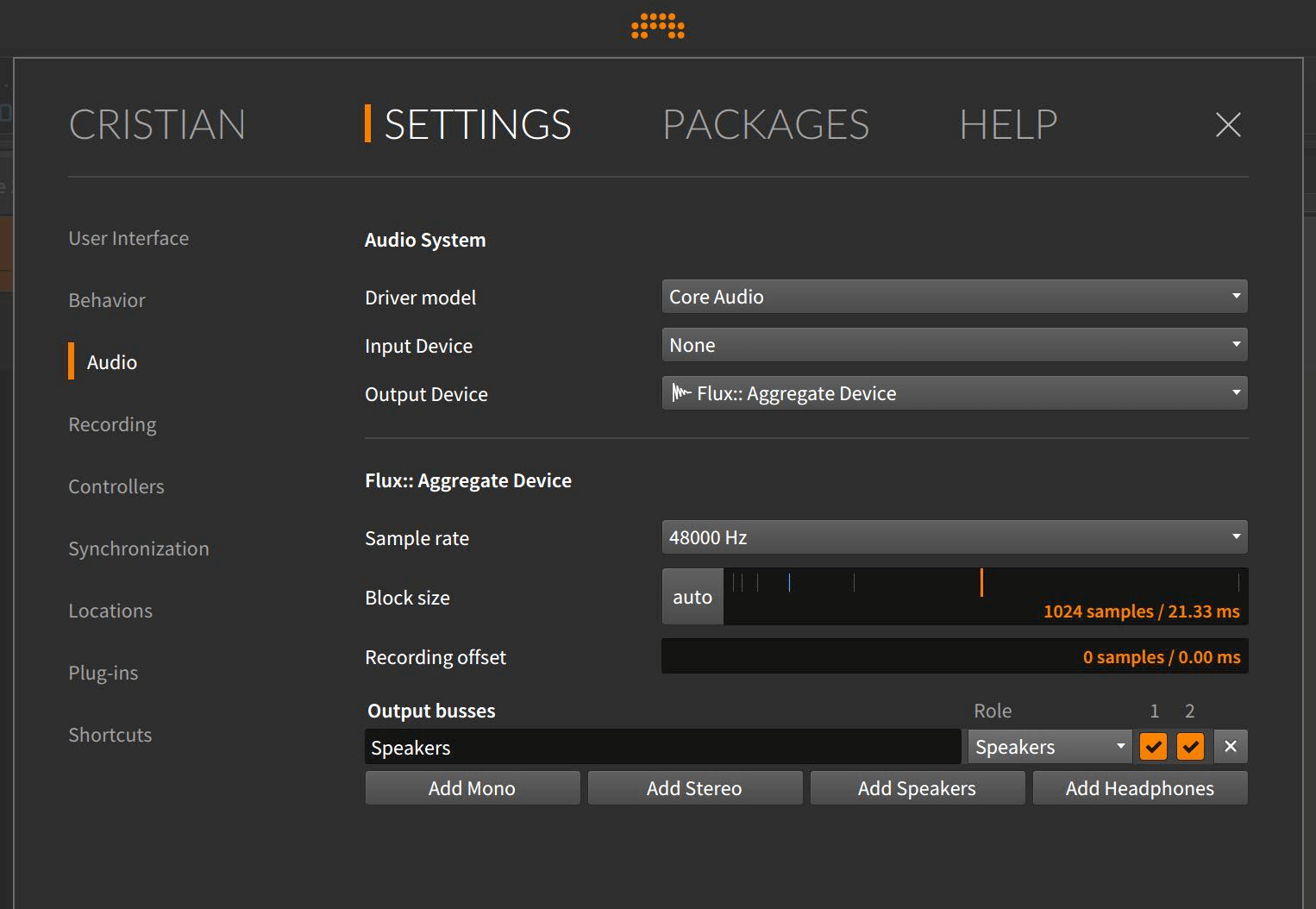The height and width of the screenshot is (909, 1316).
Task: Switch to the PACKAGES tab
Action: [x=766, y=125]
